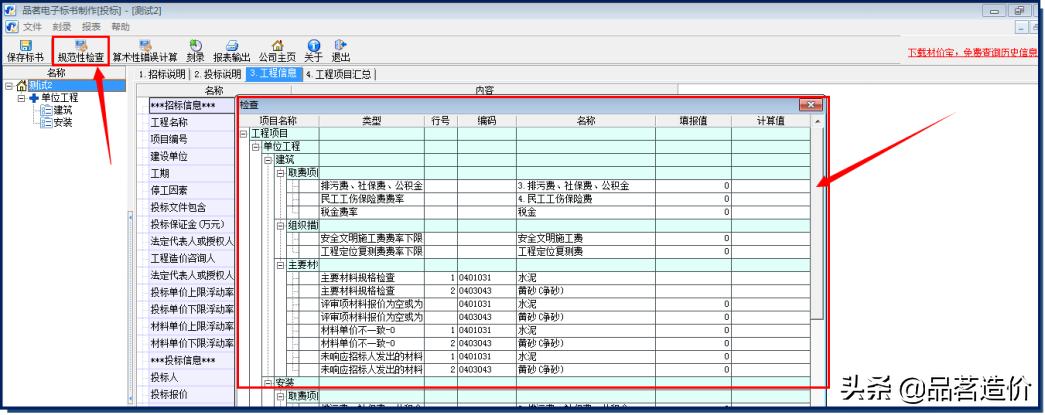Click 民工工伤保险费费率 in 检查 table

point(372,199)
